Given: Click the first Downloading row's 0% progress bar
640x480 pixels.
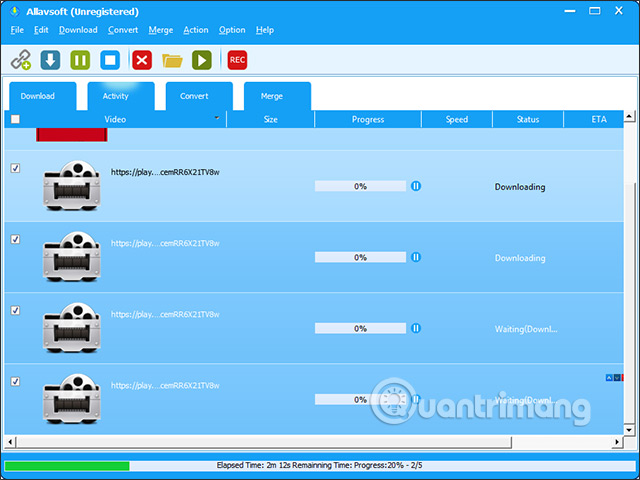Looking at the screenshot, I should click(360, 186).
